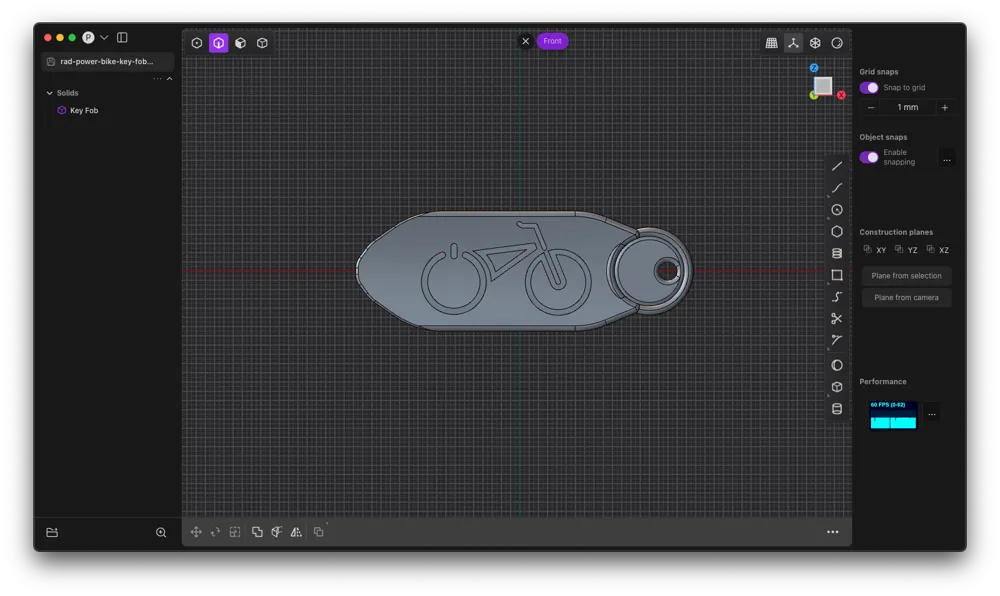Select the Line tool
The width and height of the screenshot is (1000, 596).
837,168
